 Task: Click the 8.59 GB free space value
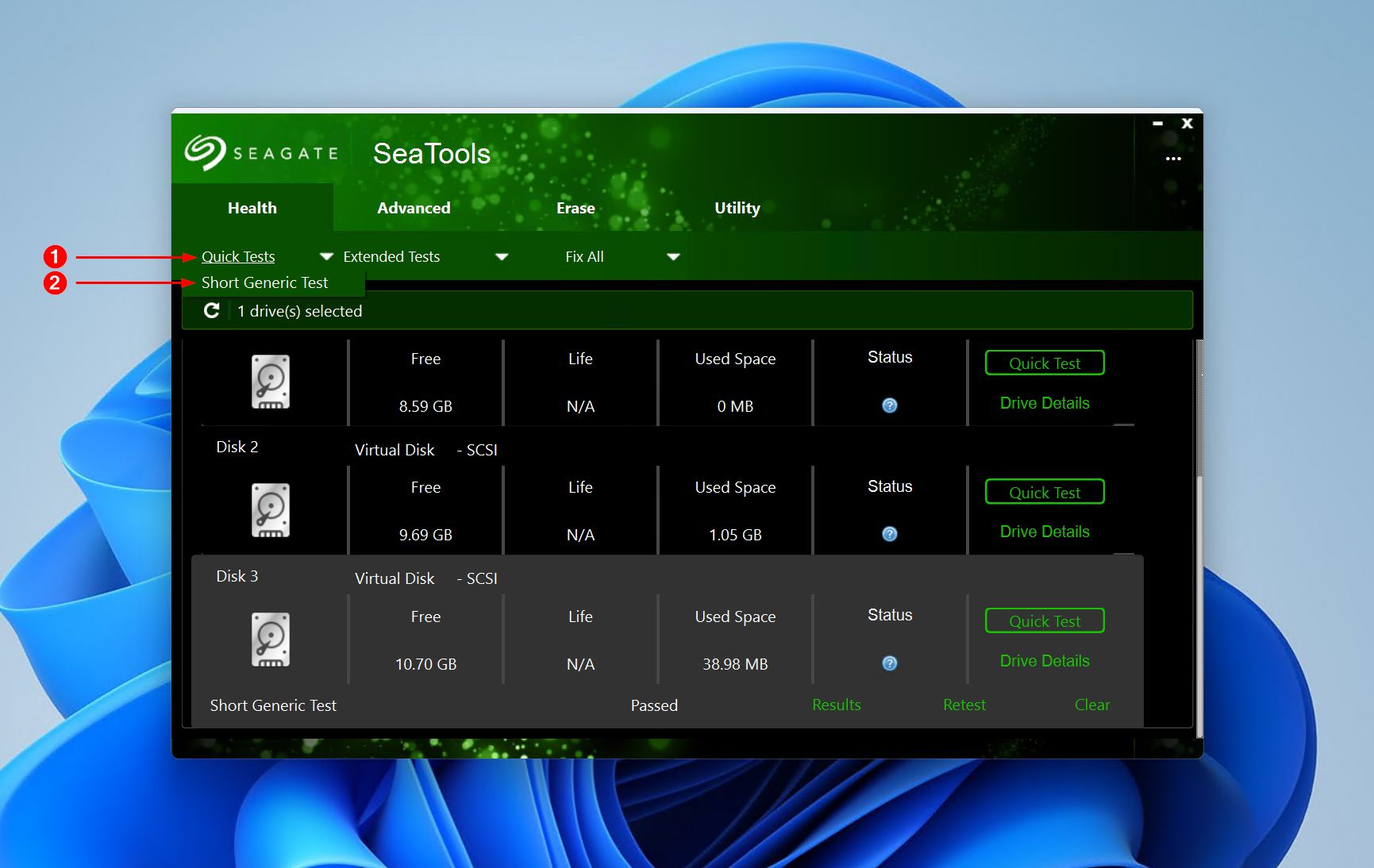pyautogui.click(x=425, y=406)
